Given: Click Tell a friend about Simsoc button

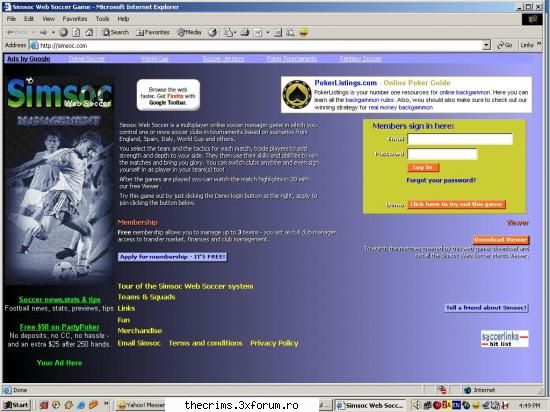Looking at the screenshot, I should pyautogui.click(x=486, y=308).
